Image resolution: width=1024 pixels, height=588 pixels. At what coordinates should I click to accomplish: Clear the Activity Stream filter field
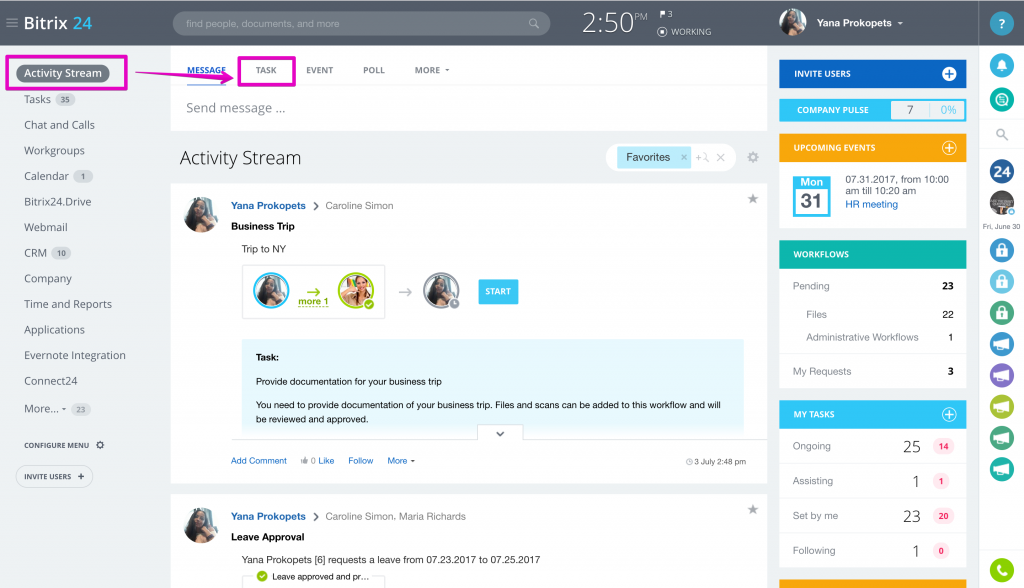(x=720, y=157)
